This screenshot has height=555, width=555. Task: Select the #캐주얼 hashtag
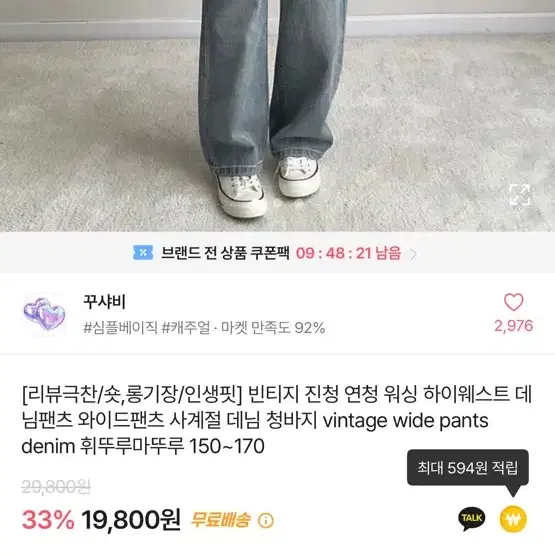coord(186,328)
